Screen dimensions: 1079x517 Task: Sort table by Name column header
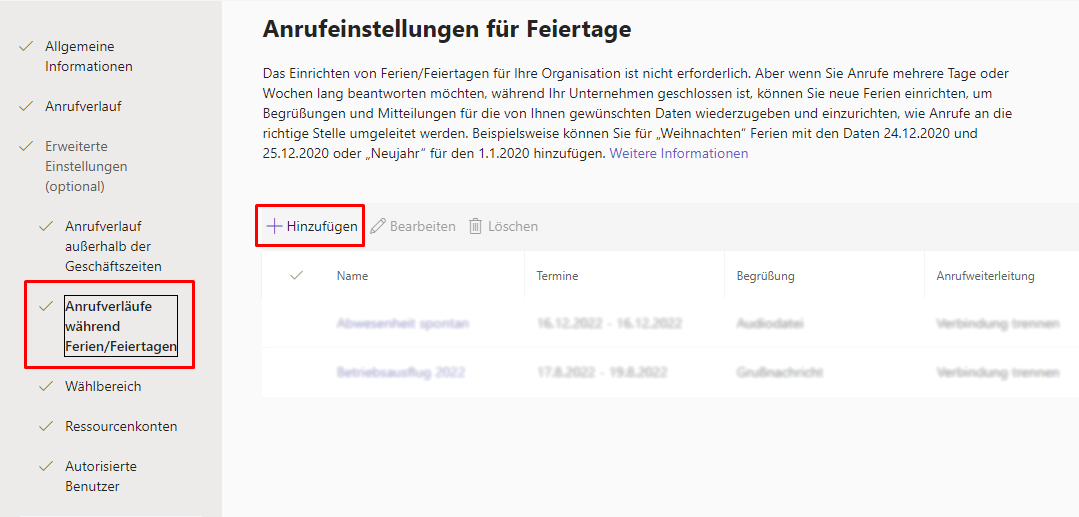352,276
